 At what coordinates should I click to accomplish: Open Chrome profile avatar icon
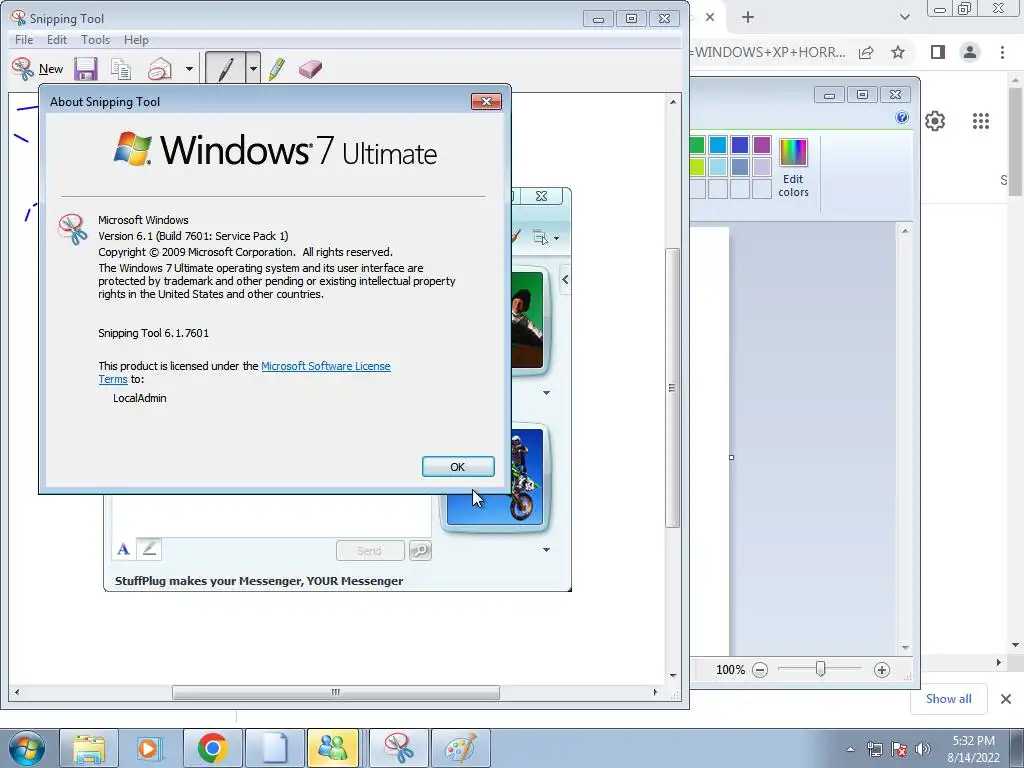coord(970,52)
